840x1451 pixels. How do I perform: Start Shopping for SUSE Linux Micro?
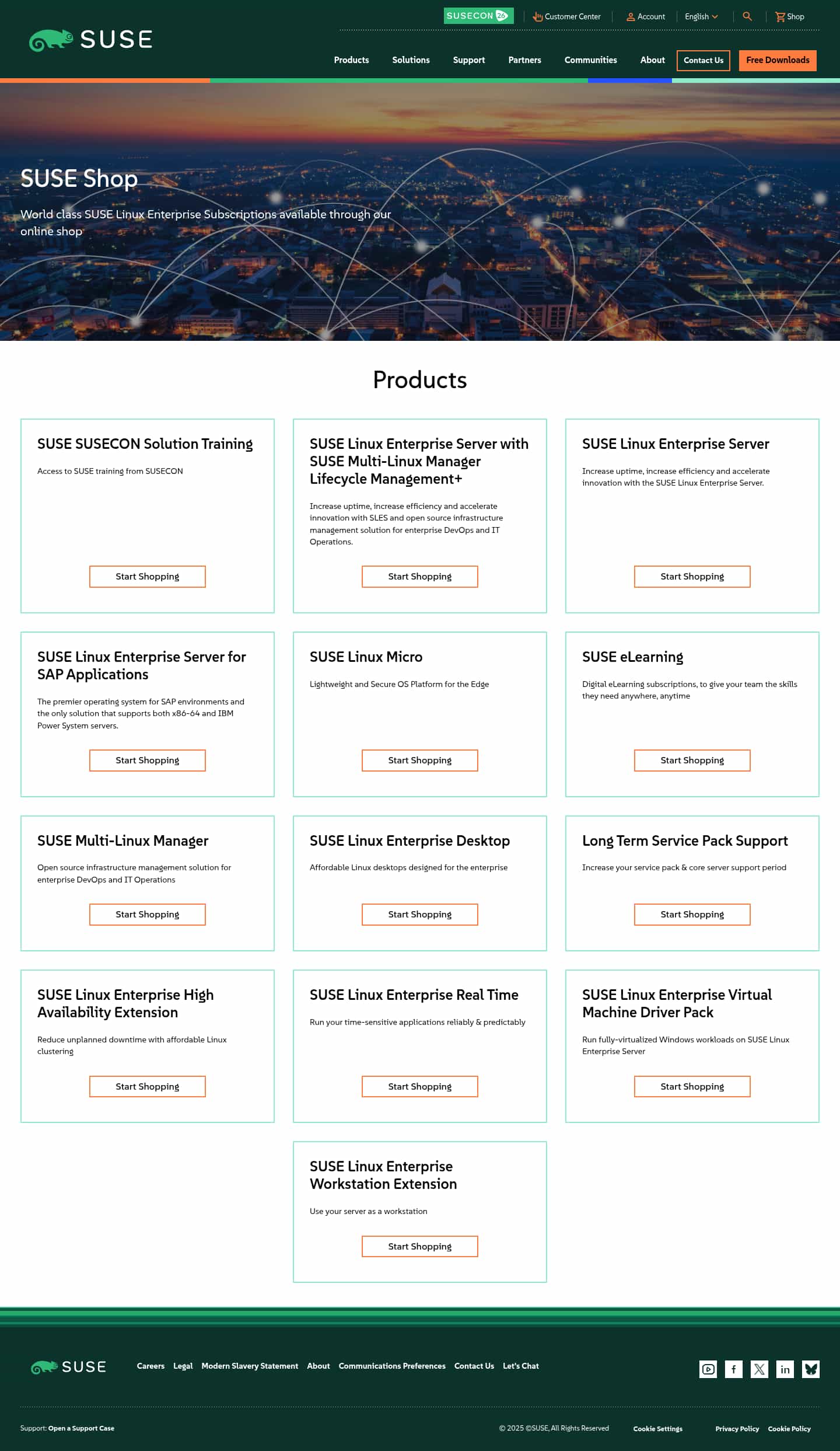click(420, 761)
